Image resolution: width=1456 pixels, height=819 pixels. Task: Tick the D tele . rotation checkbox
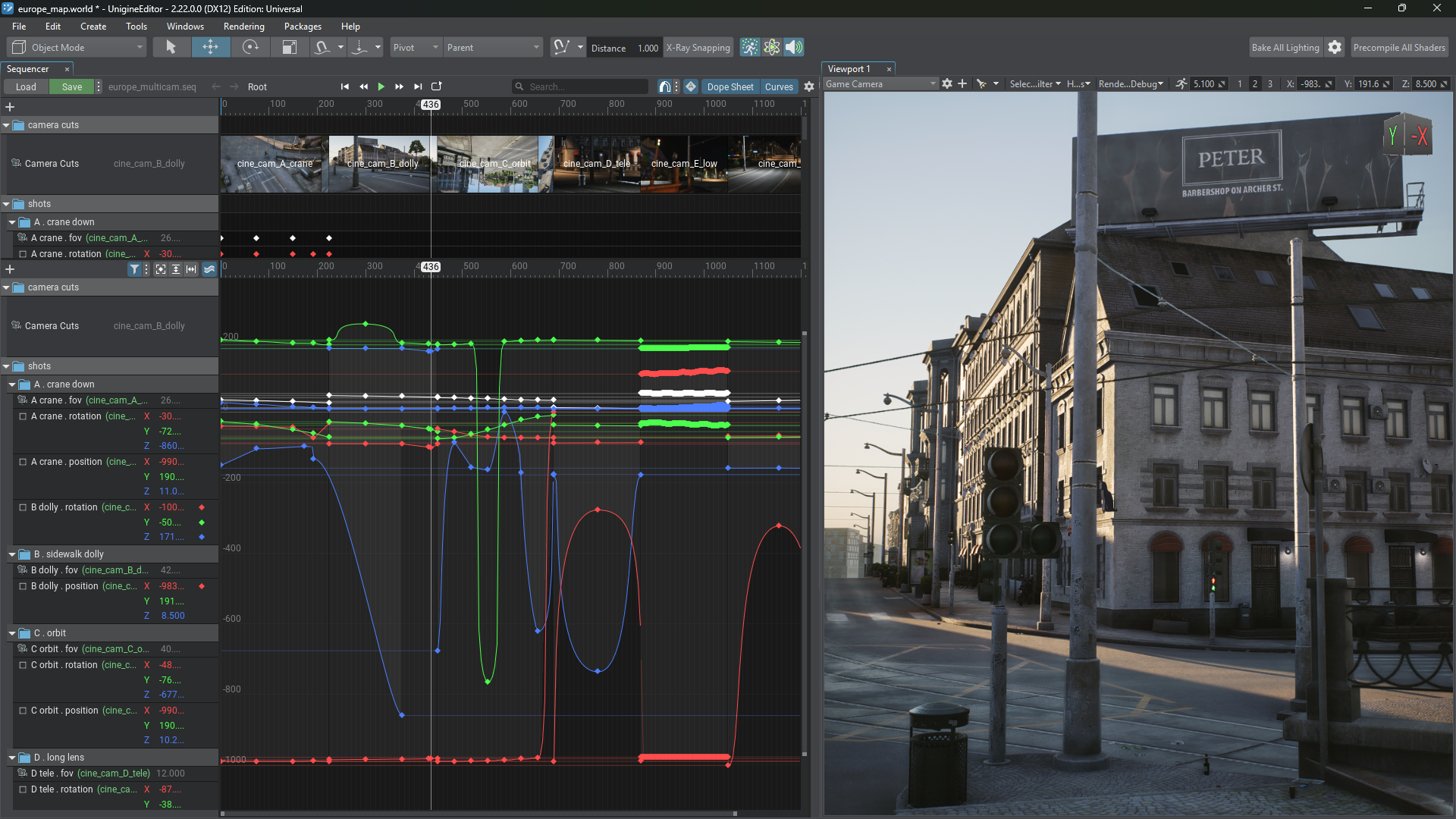[x=23, y=789]
